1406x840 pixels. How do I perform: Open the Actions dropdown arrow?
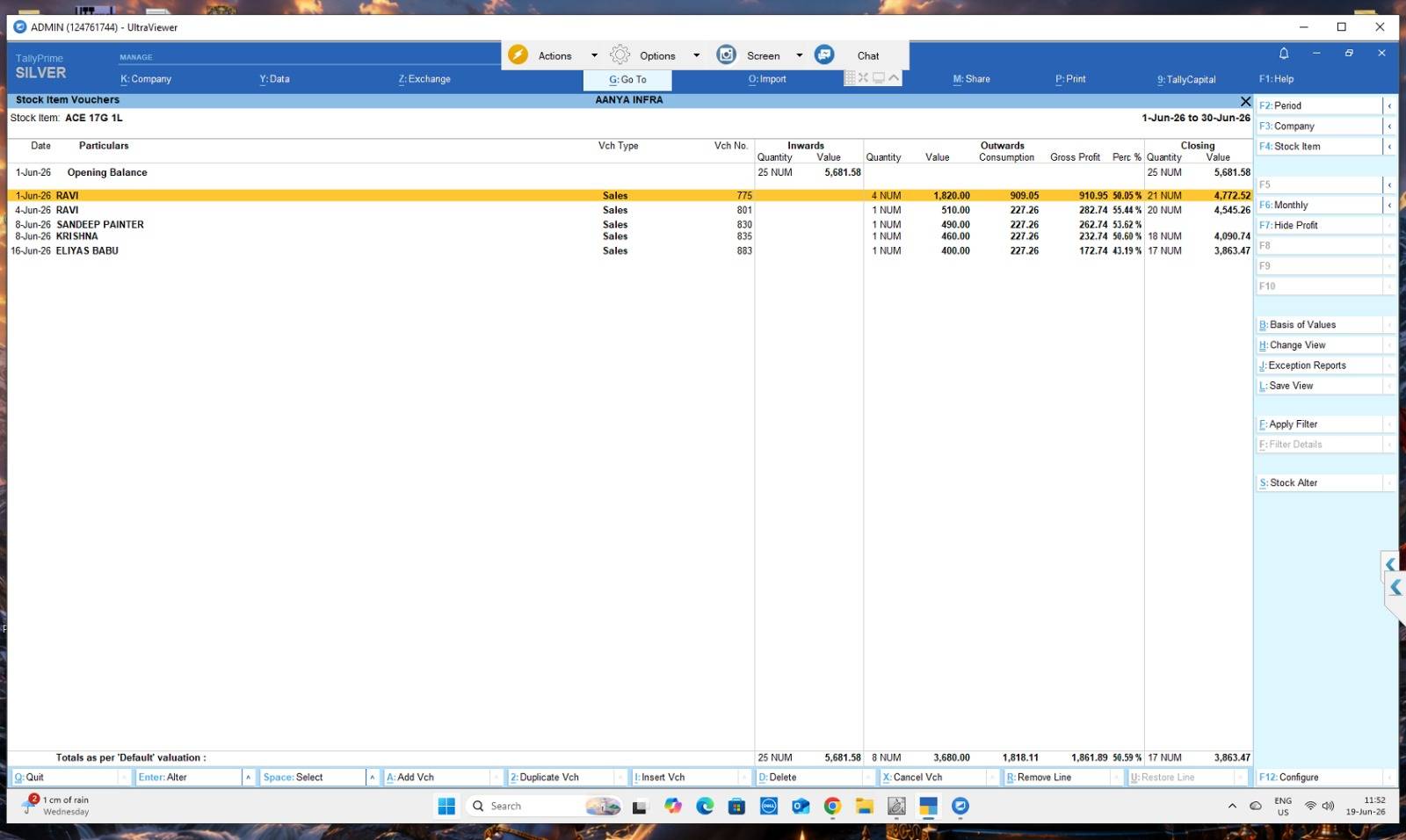click(594, 55)
